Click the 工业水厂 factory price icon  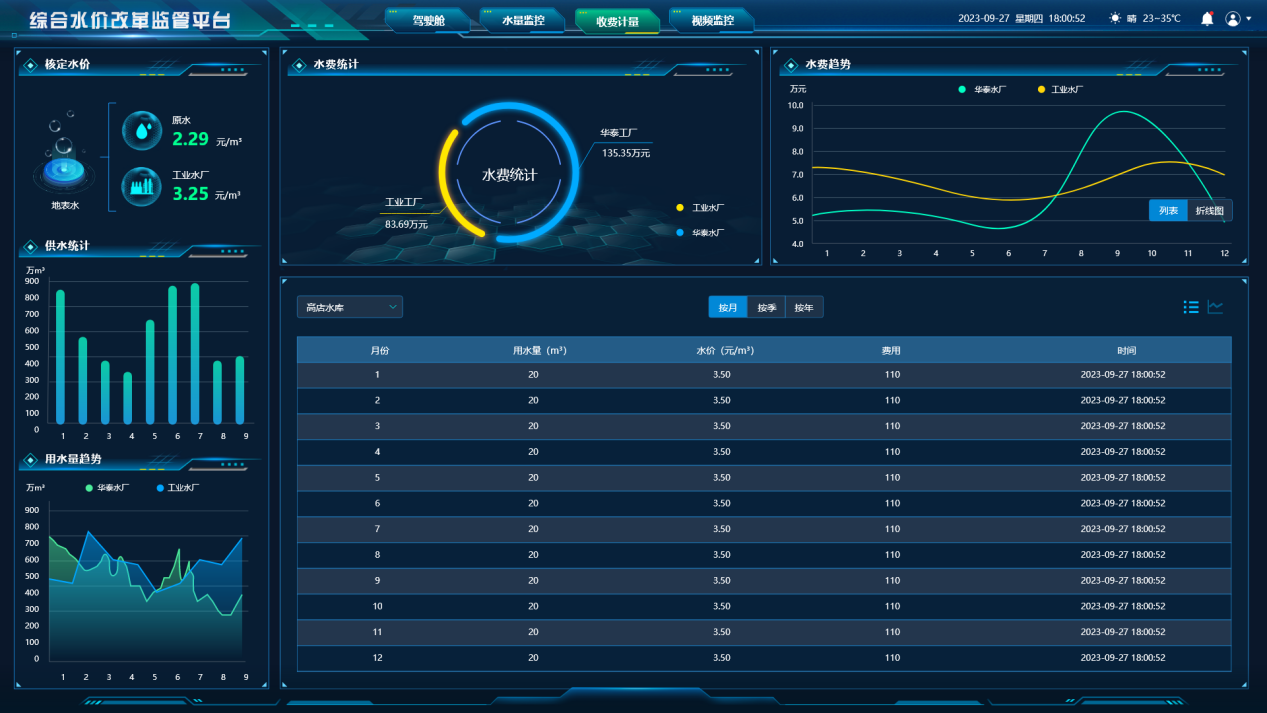(142, 186)
